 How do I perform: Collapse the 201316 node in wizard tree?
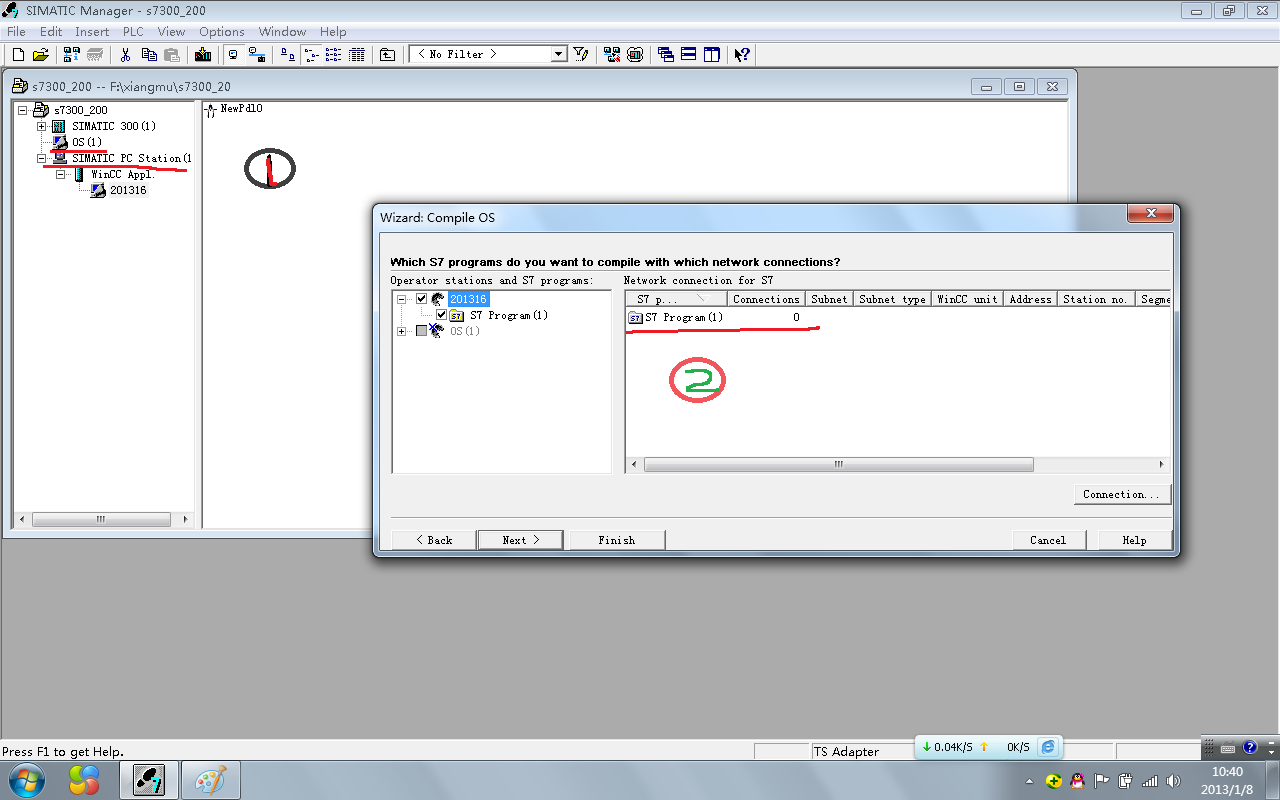402,299
